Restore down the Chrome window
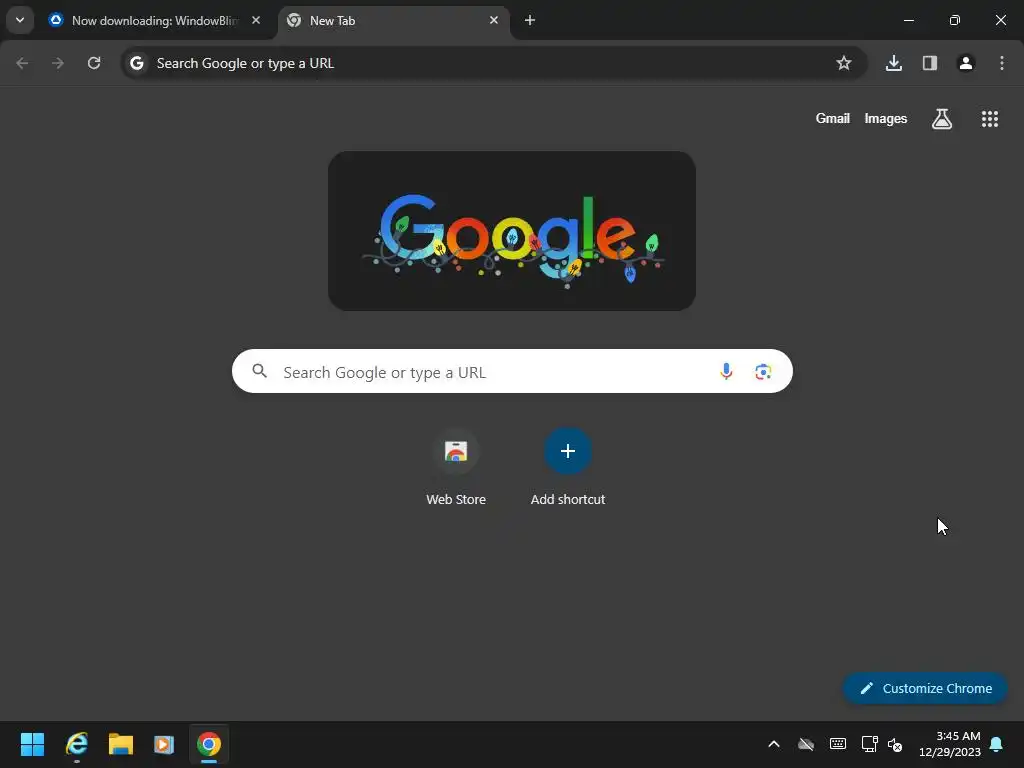This screenshot has height=768, width=1024. coord(955,20)
